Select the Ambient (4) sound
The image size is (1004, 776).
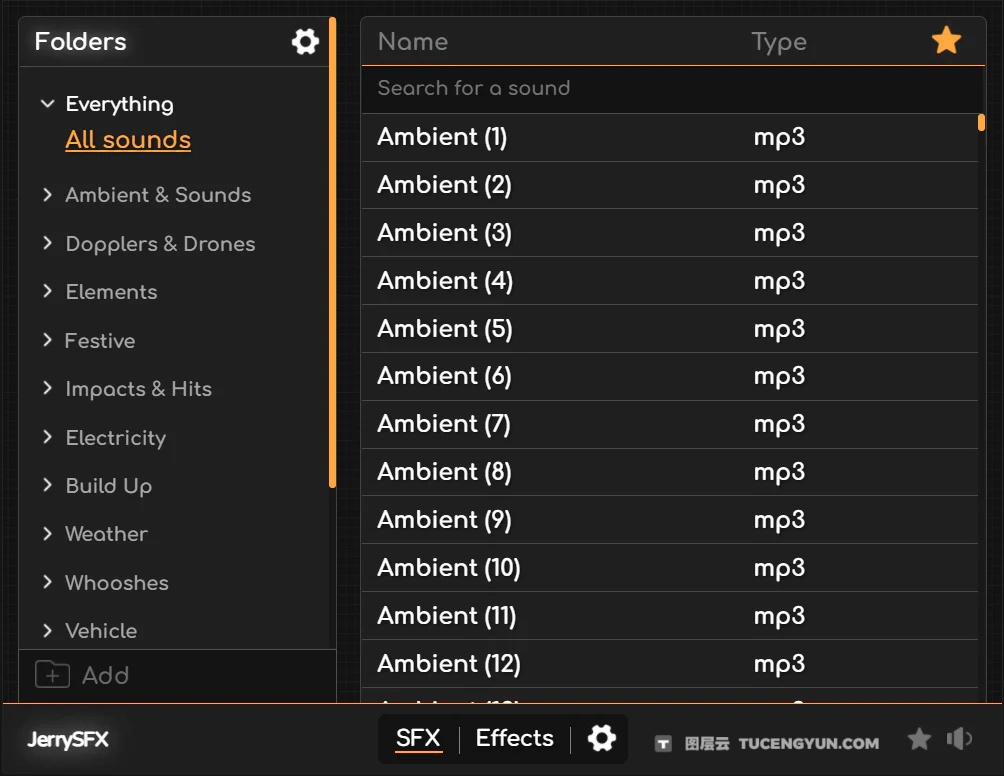click(x=670, y=281)
